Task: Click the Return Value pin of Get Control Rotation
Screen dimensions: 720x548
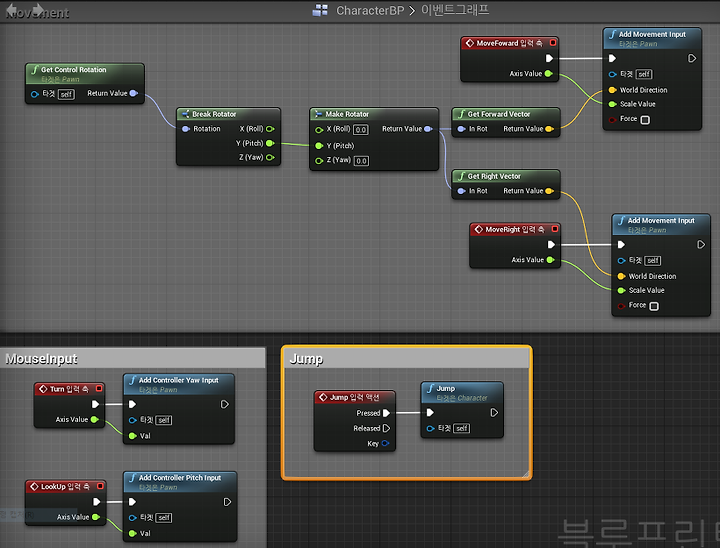Action: click(x=134, y=93)
